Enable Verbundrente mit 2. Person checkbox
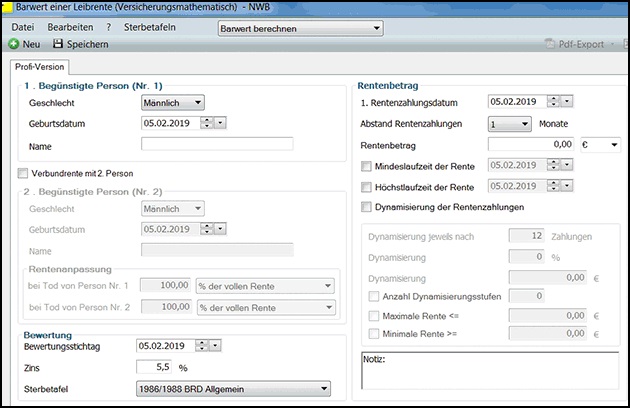This screenshot has width=630, height=408. [x=24, y=174]
